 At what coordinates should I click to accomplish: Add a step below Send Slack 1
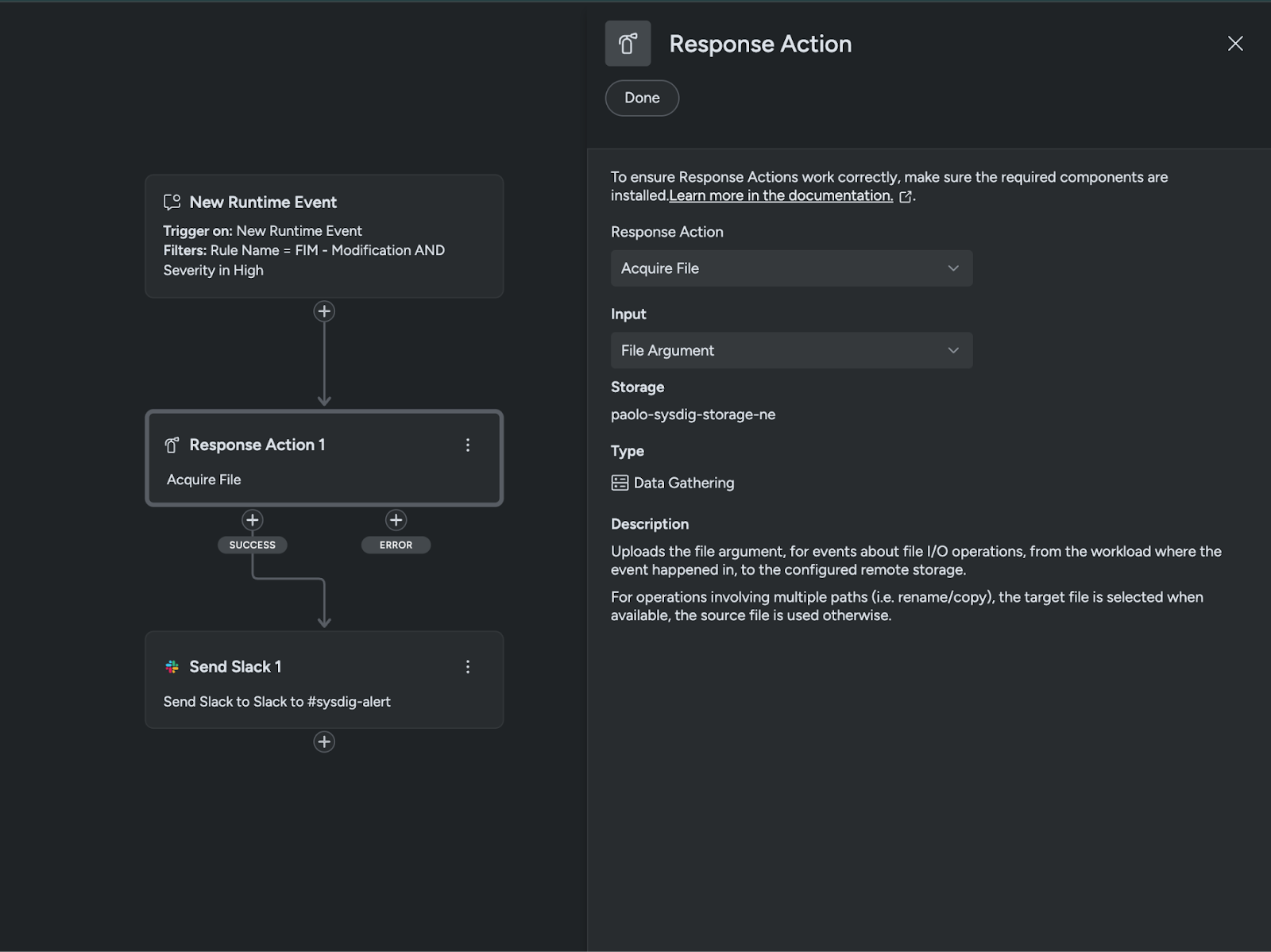[x=324, y=742]
